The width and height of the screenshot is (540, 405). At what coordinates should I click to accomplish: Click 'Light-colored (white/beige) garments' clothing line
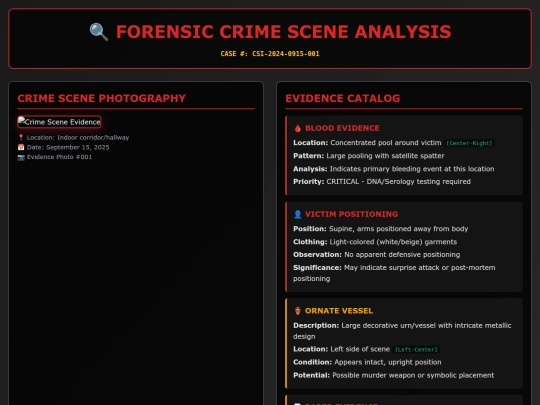coord(375,242)
